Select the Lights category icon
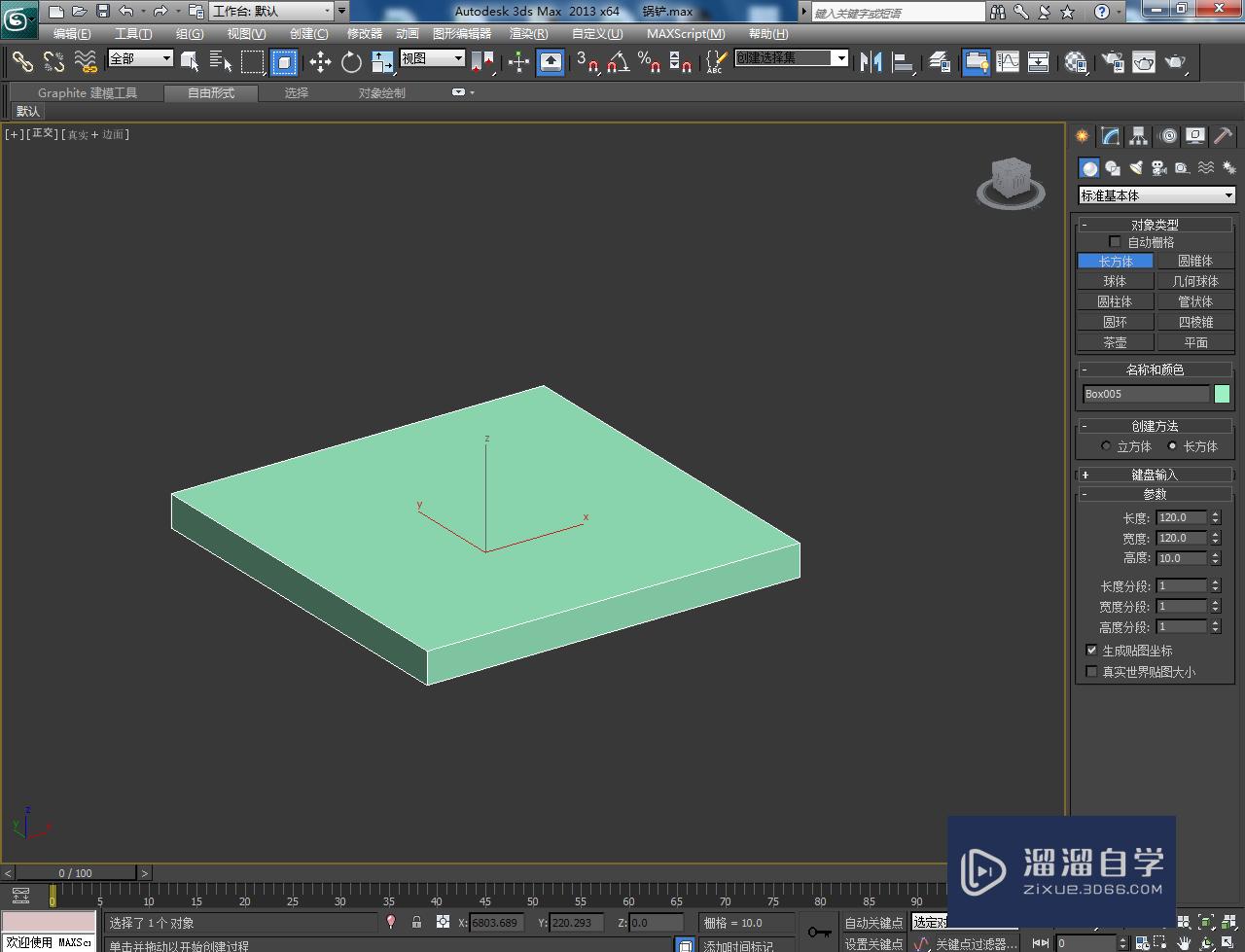 1136,168
